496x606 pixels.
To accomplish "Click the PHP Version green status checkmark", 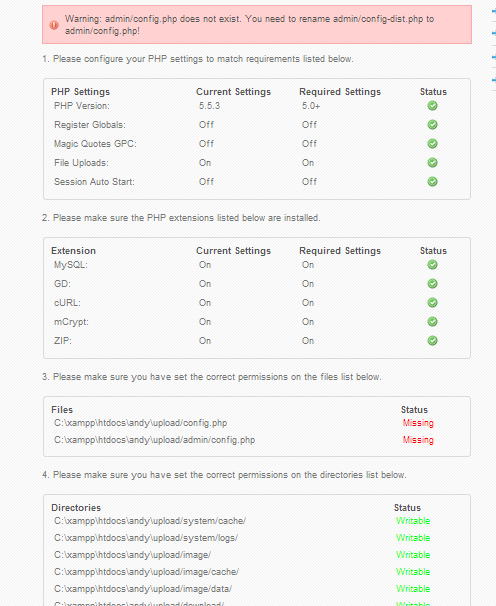I will click(x=432, y=106).
